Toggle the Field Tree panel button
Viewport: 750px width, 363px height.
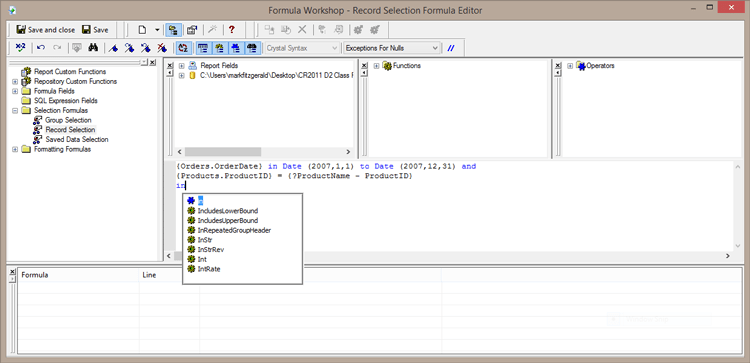(203, 47)
